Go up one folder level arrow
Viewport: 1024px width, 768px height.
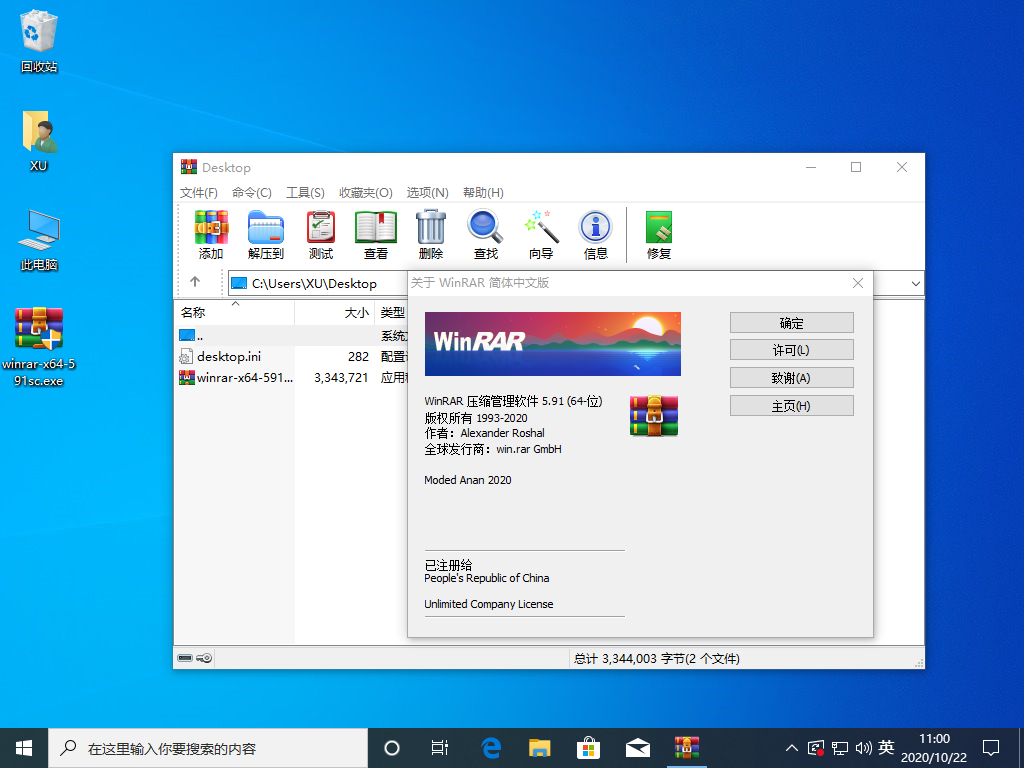(195, 283)
